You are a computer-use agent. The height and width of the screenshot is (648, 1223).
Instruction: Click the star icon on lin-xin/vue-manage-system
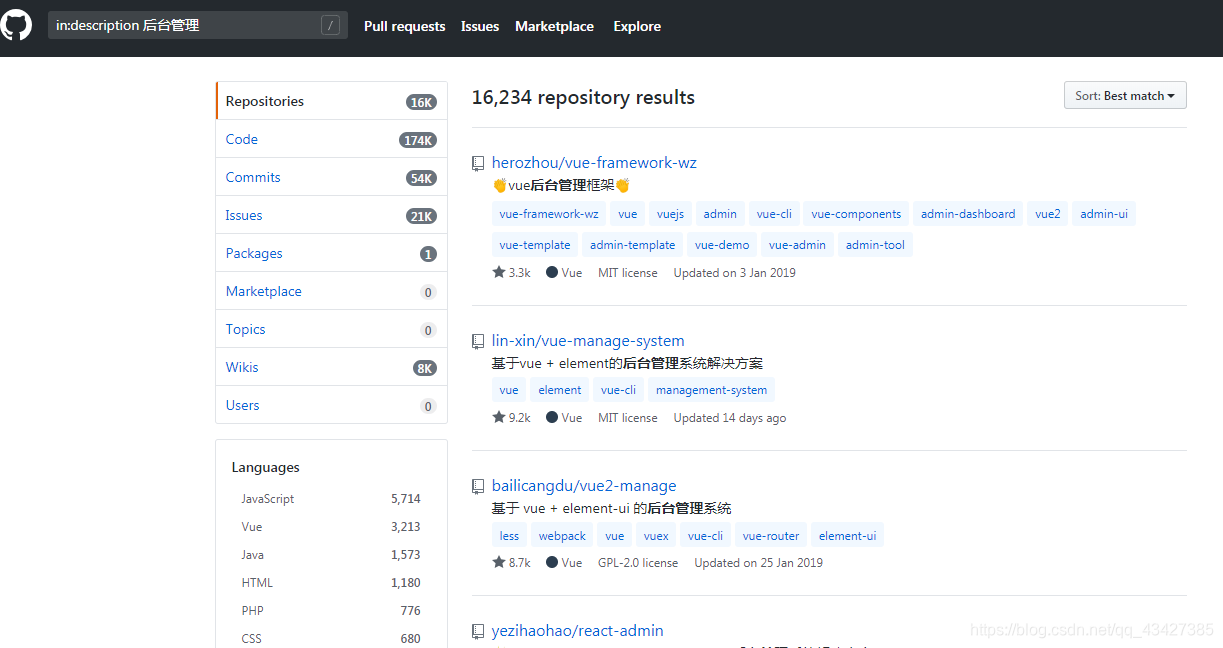tap(497, 417)
